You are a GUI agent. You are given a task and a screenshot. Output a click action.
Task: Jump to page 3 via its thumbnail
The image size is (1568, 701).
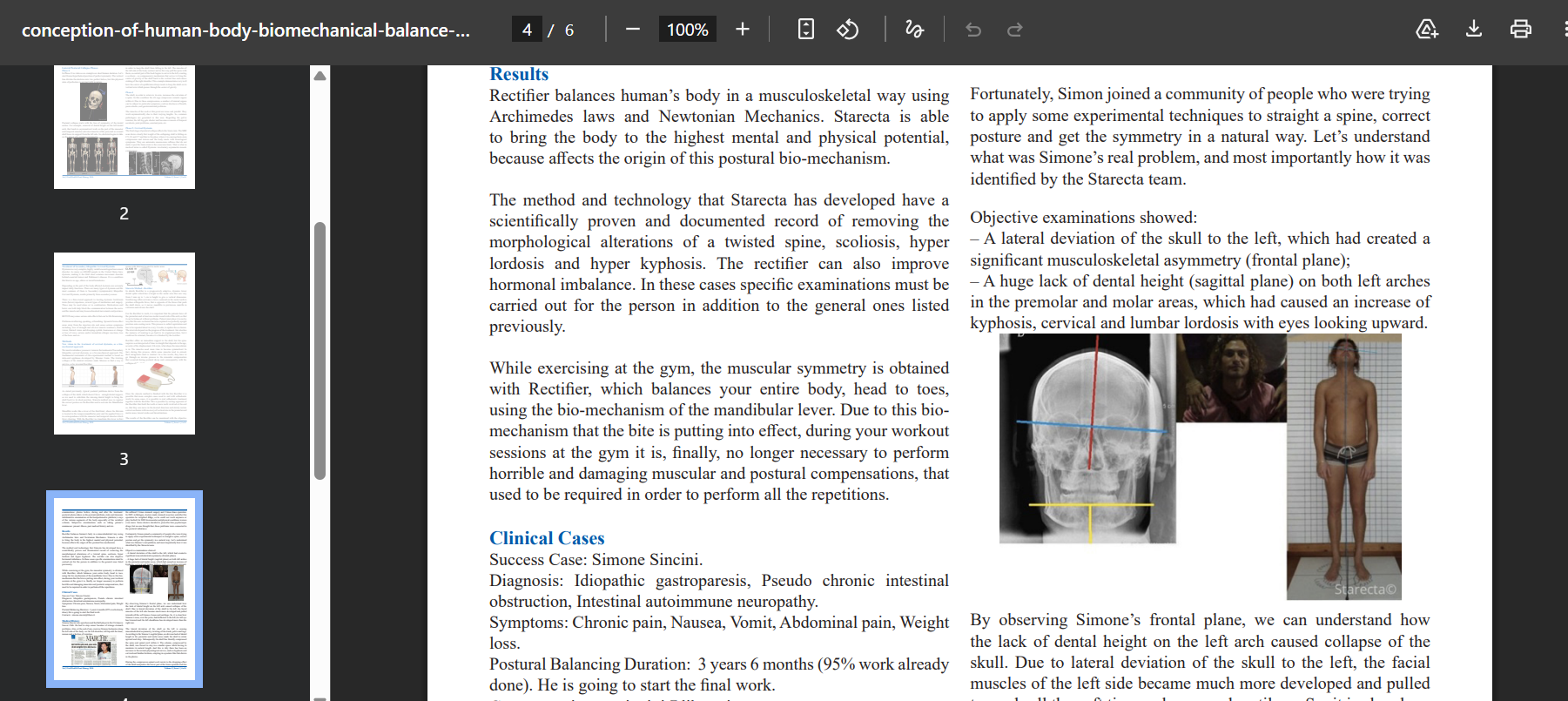pos(124,343)
